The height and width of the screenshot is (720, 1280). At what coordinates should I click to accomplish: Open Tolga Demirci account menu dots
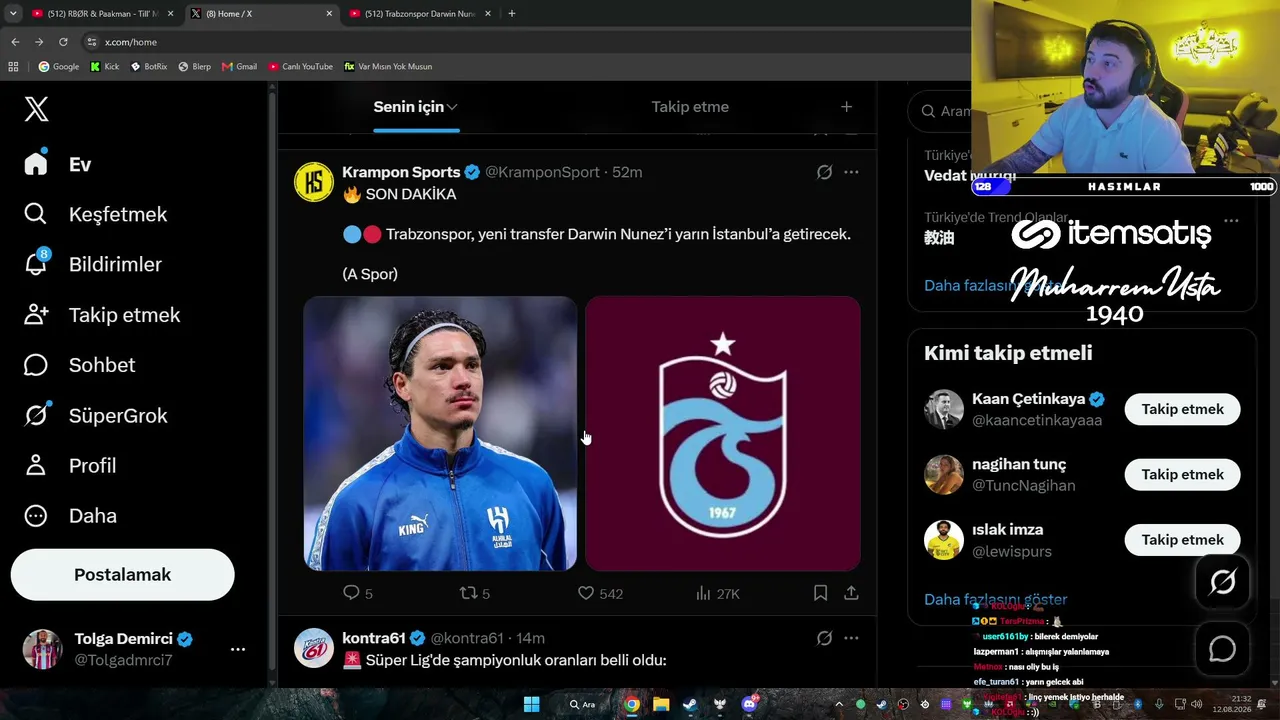pos(238,649)
